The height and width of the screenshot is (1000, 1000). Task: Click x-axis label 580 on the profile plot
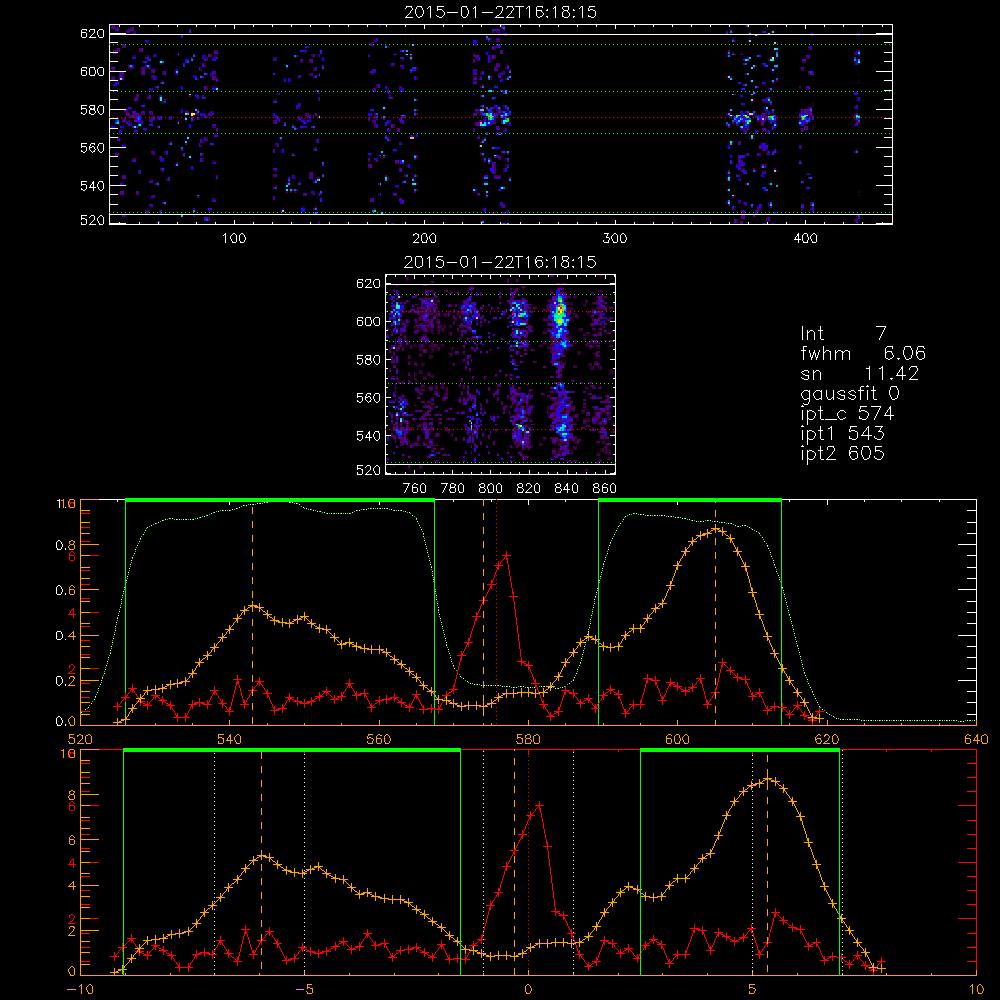528,739
